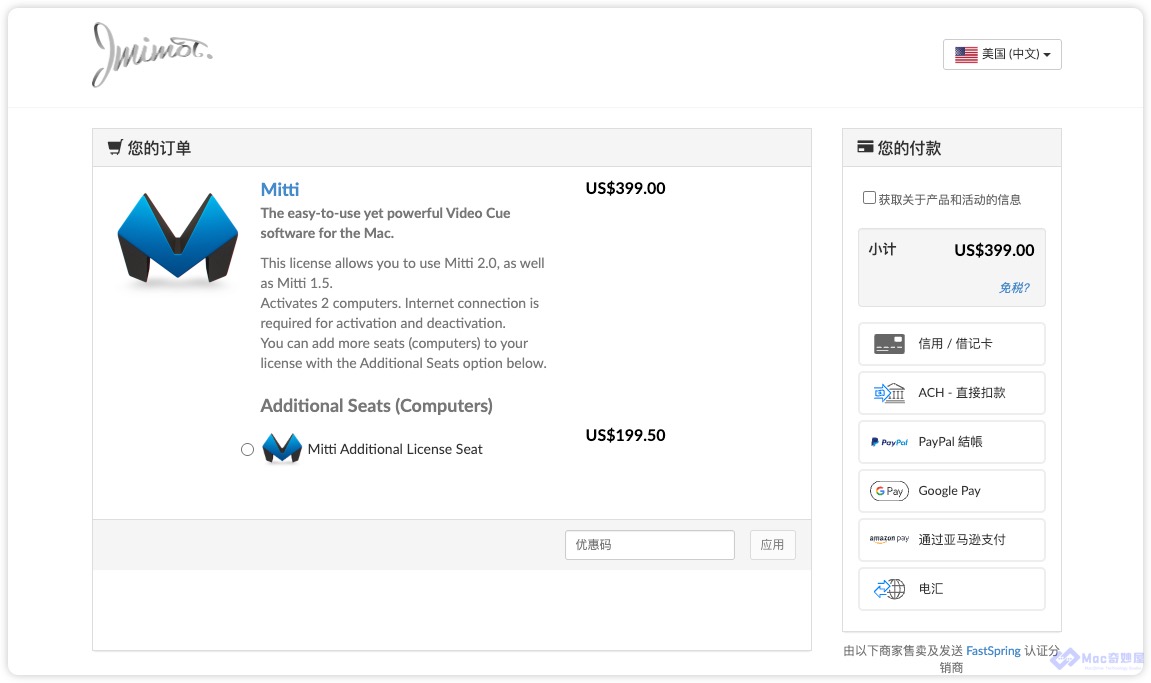
Task: Click the US flag icon
Action: (x=966, y=54)
